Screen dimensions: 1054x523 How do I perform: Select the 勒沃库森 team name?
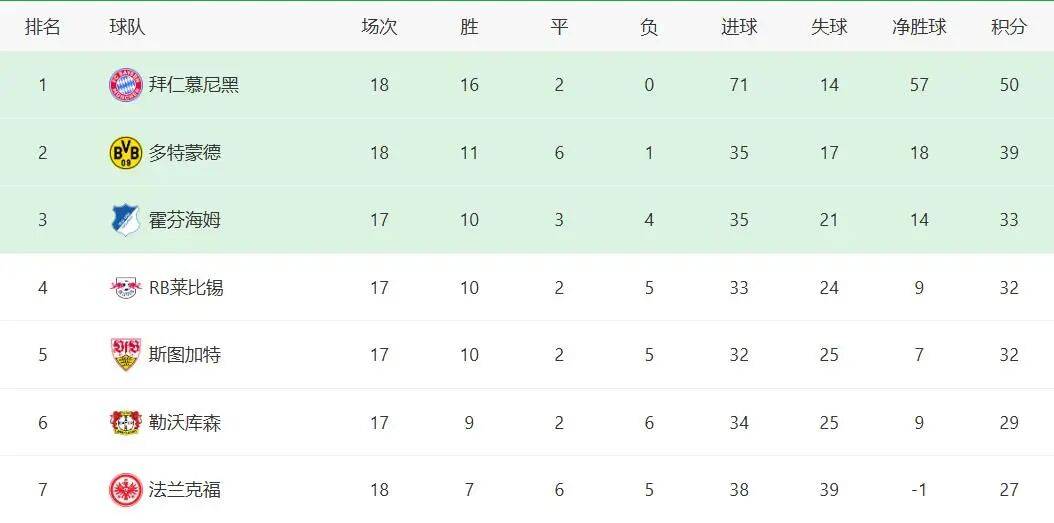click(x=185, y=423)
